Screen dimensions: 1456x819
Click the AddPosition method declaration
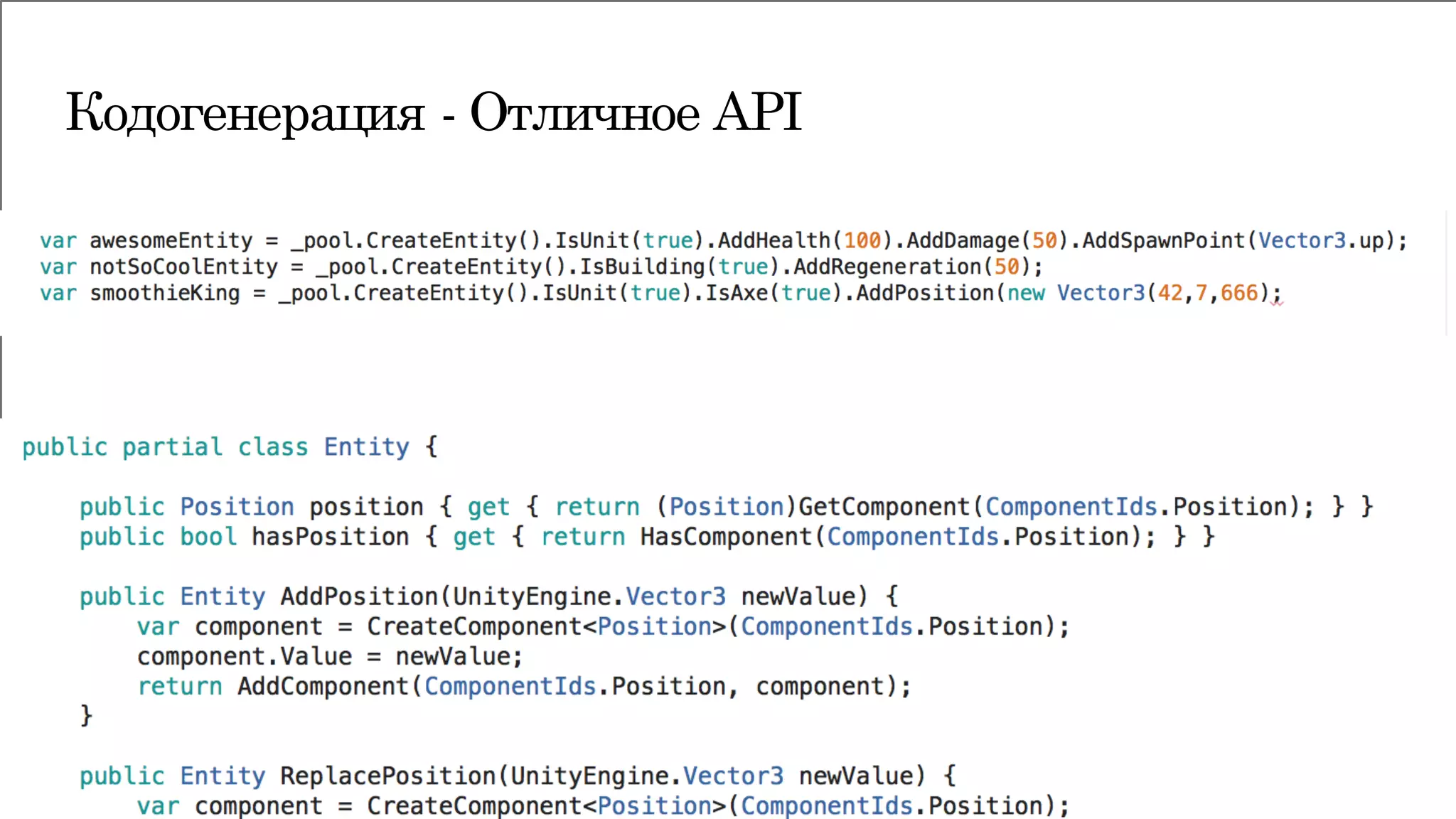(x=488, y=596)
